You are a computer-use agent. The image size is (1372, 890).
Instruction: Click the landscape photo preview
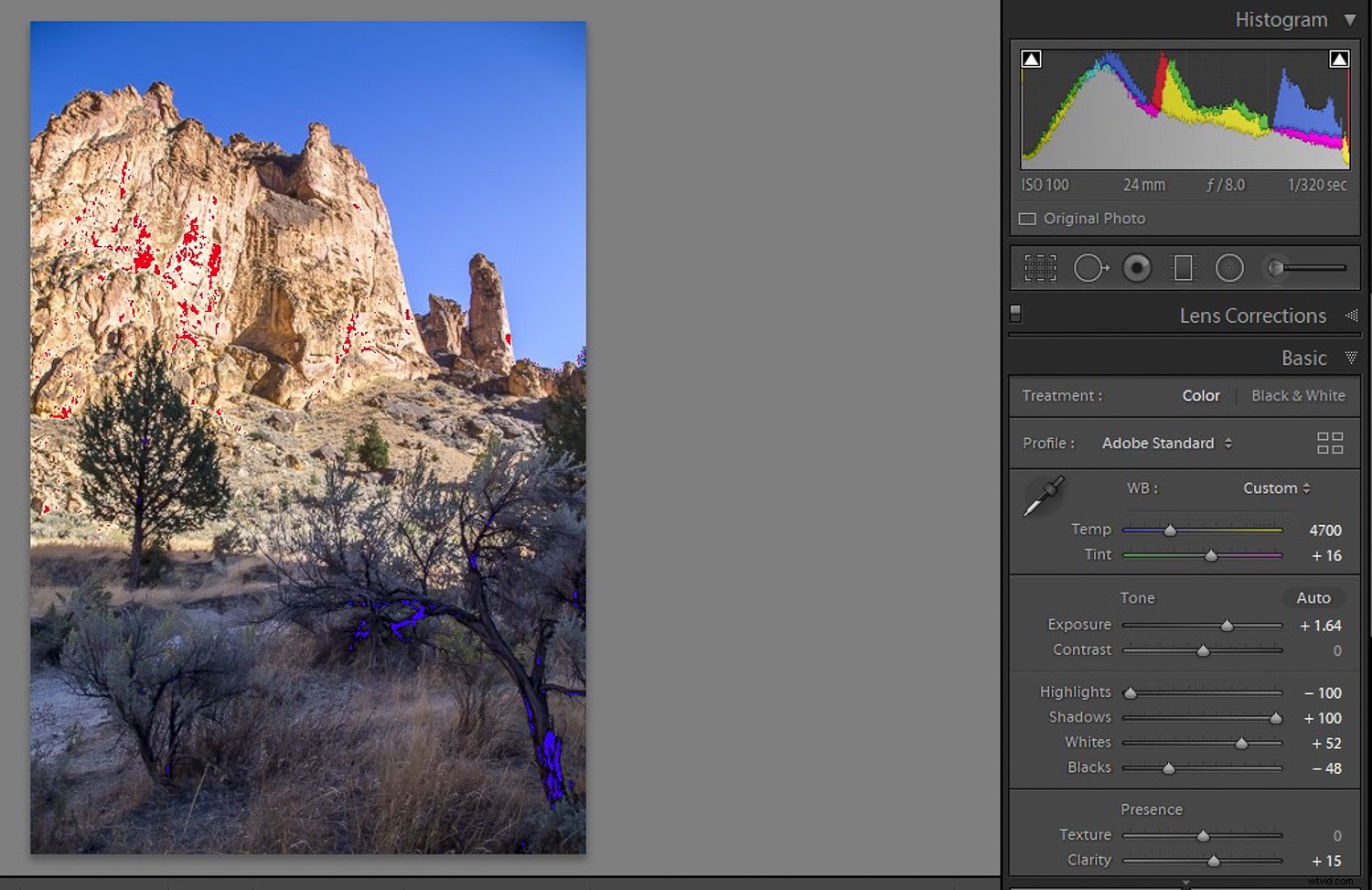point(307,437)
